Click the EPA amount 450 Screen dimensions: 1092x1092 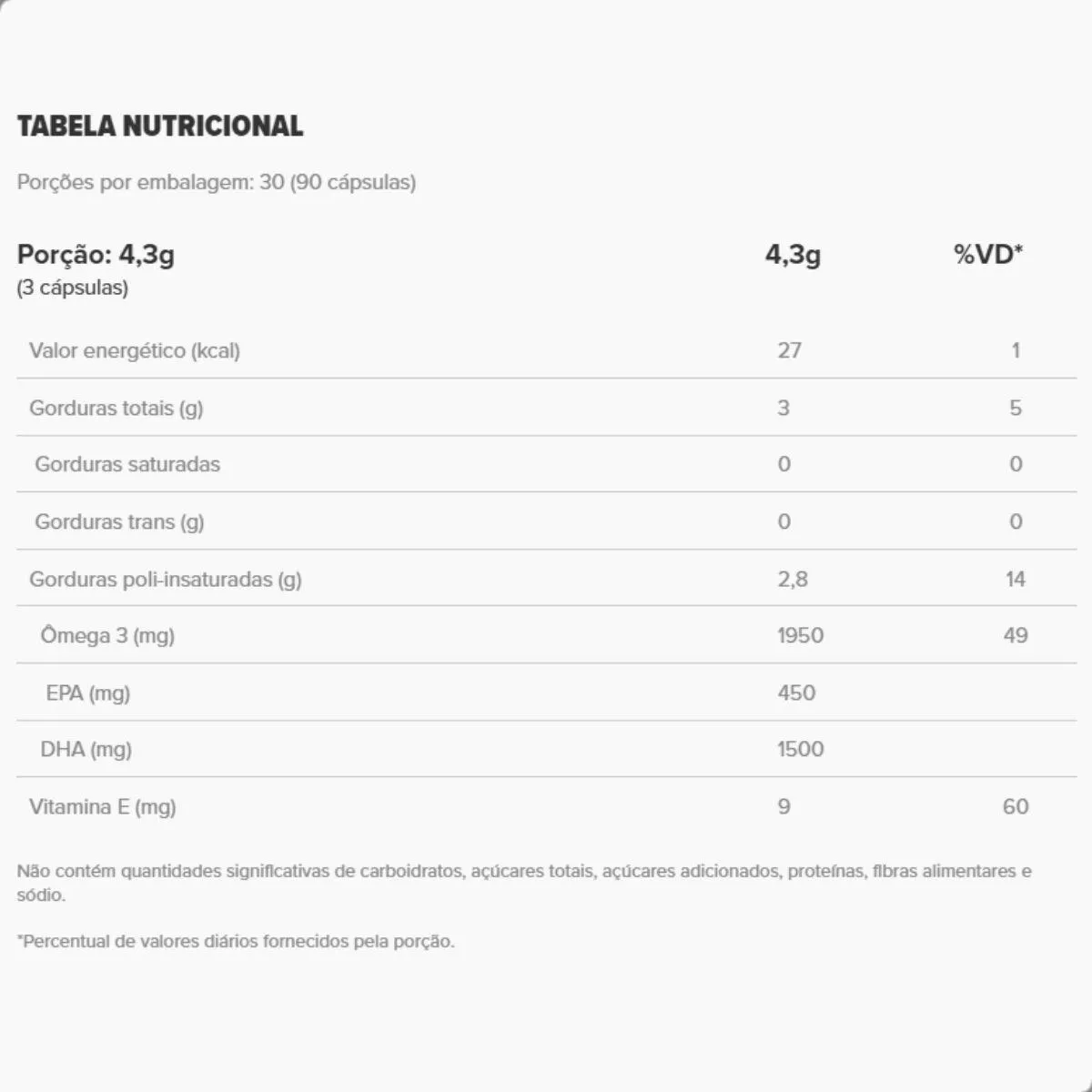[x=796, y=693]
